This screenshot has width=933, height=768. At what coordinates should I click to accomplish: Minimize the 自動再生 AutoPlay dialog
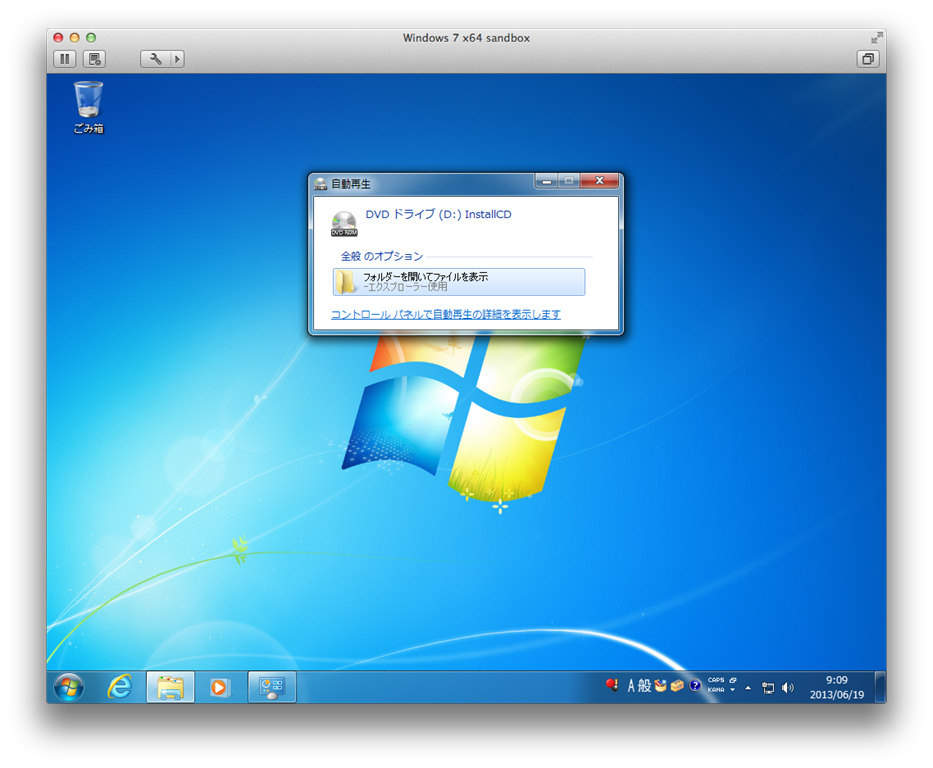pos(546,181)
